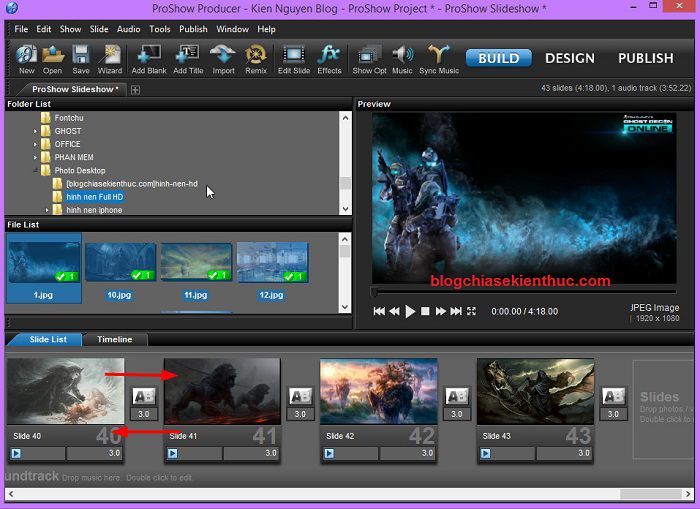
Task: Open the Help menu
Action: pos(267,29)
